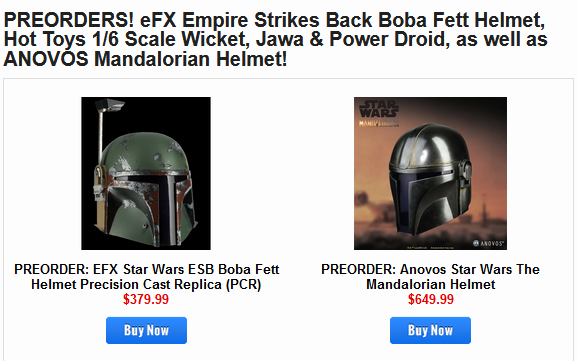Click the PREORDERS! word in the headline
The image size is (577, 361).
click(x=69, y=20)
